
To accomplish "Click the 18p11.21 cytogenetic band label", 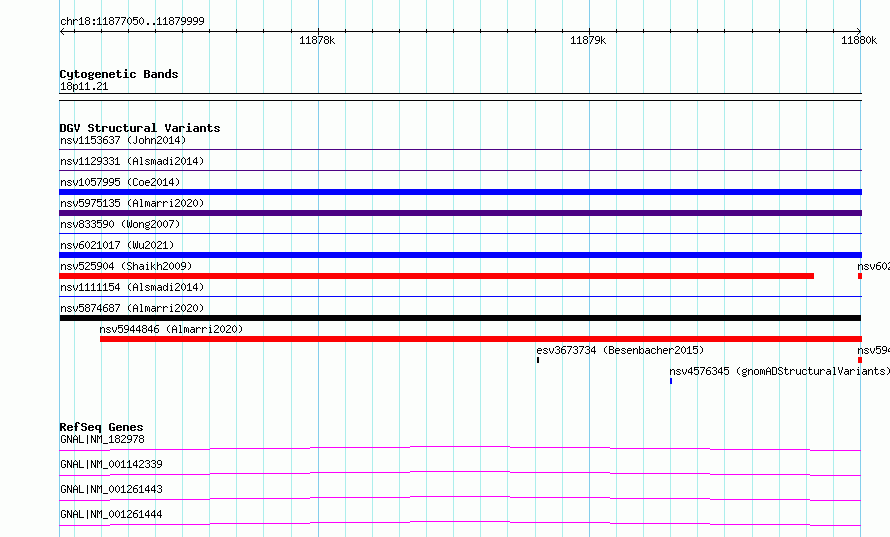I will tap(84, 86).
